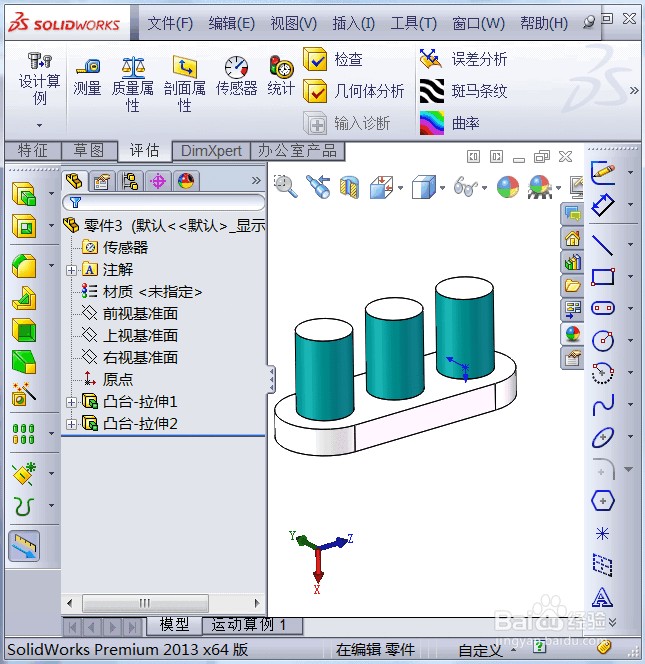
Task: Select the FeatureManager design tree tab icon
Action: [x=75, y=181]
